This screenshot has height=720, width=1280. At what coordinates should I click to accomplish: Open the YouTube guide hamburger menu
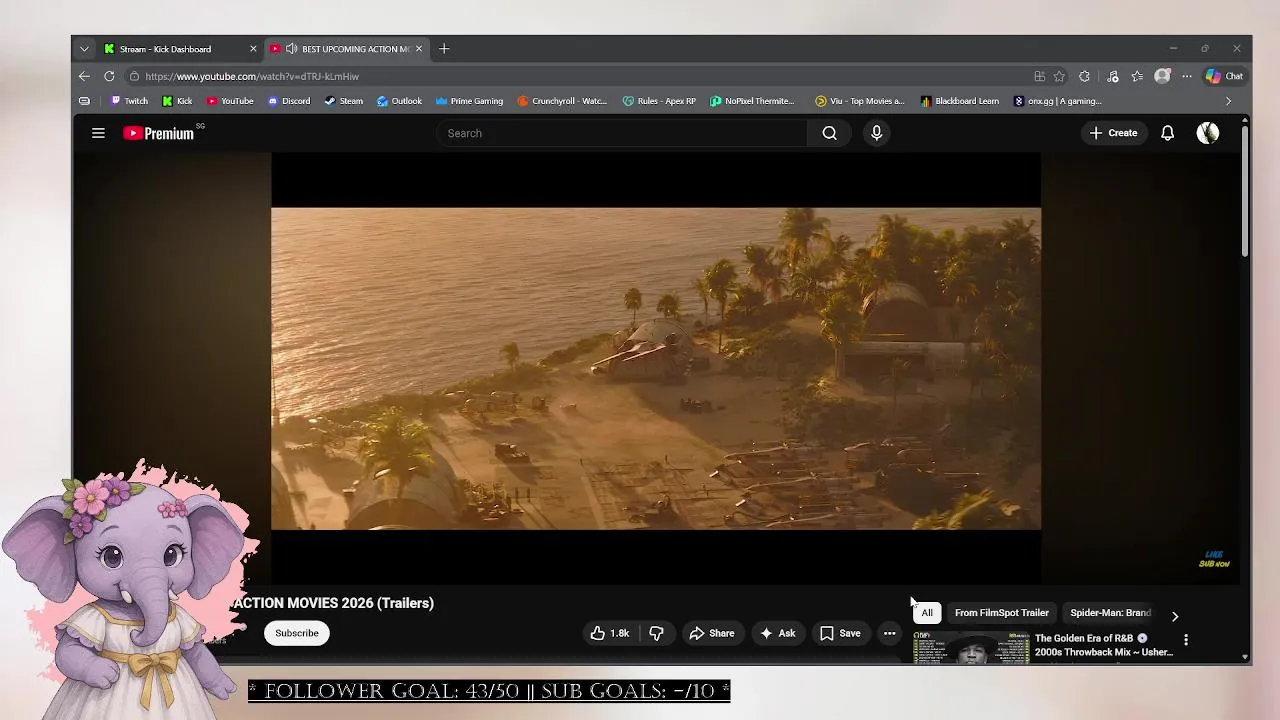tap(98, 133)
